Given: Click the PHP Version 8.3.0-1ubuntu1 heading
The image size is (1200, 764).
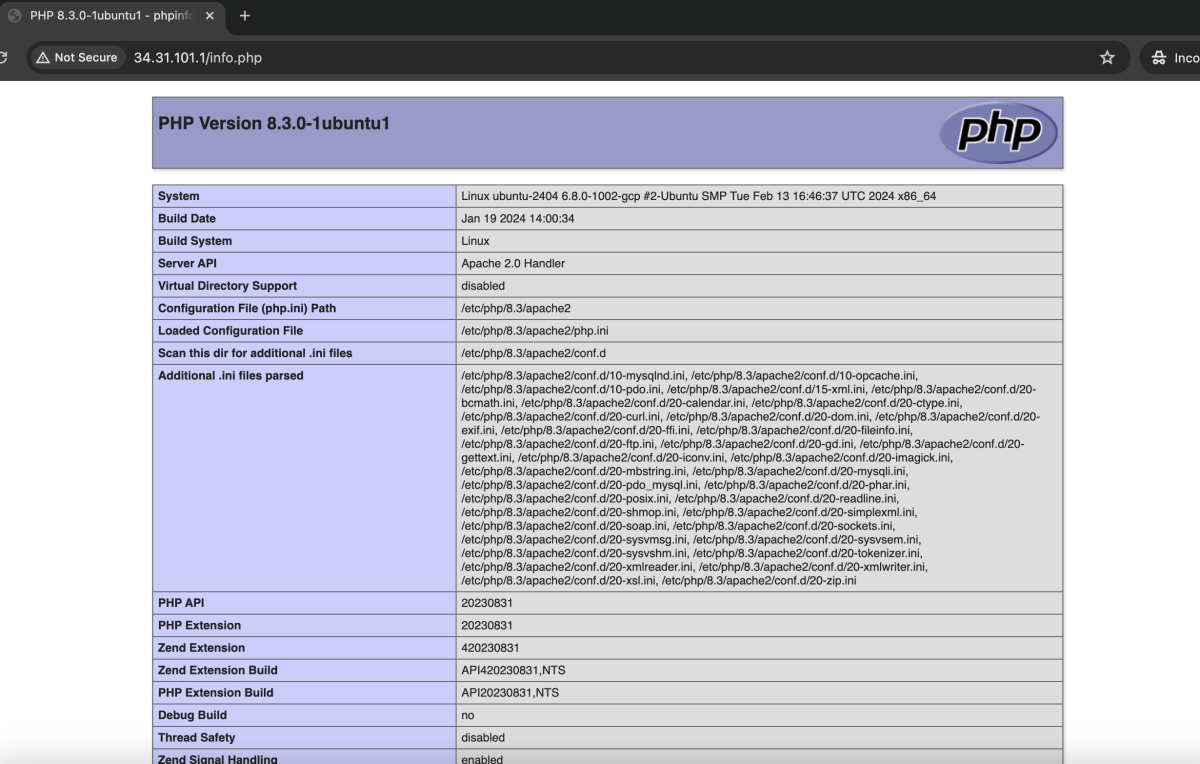Looking at the screenshot, I should click(274, 124).
